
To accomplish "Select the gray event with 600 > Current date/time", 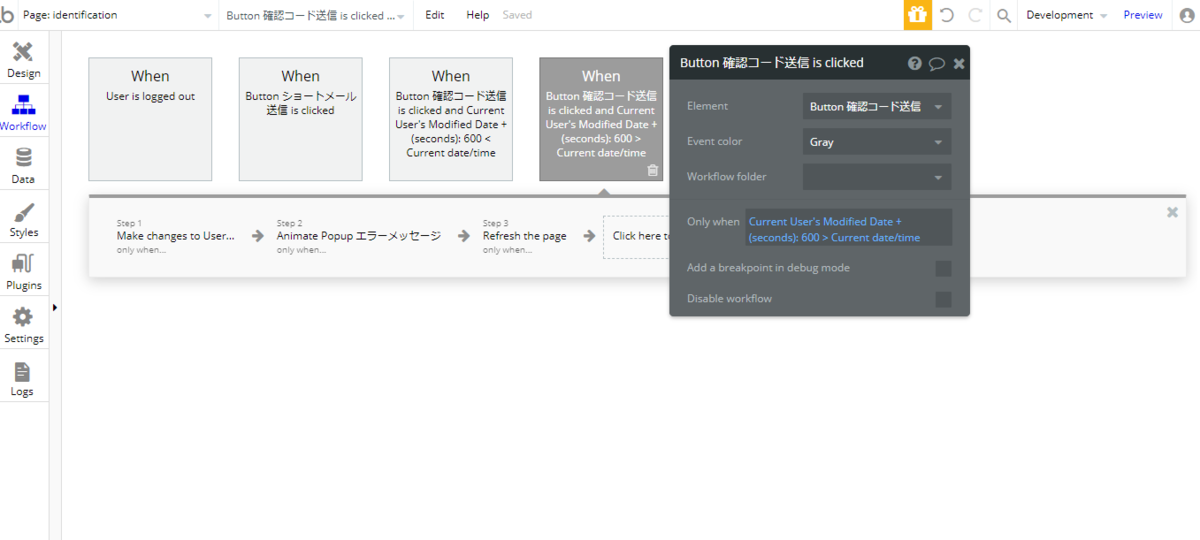I will pyautogui.click(x=601, y=119).
